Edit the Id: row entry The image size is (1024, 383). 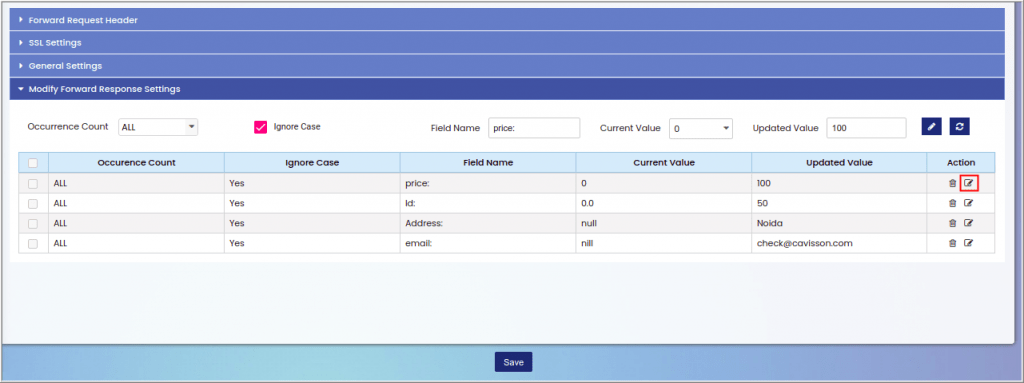click(x=968, y=203)
